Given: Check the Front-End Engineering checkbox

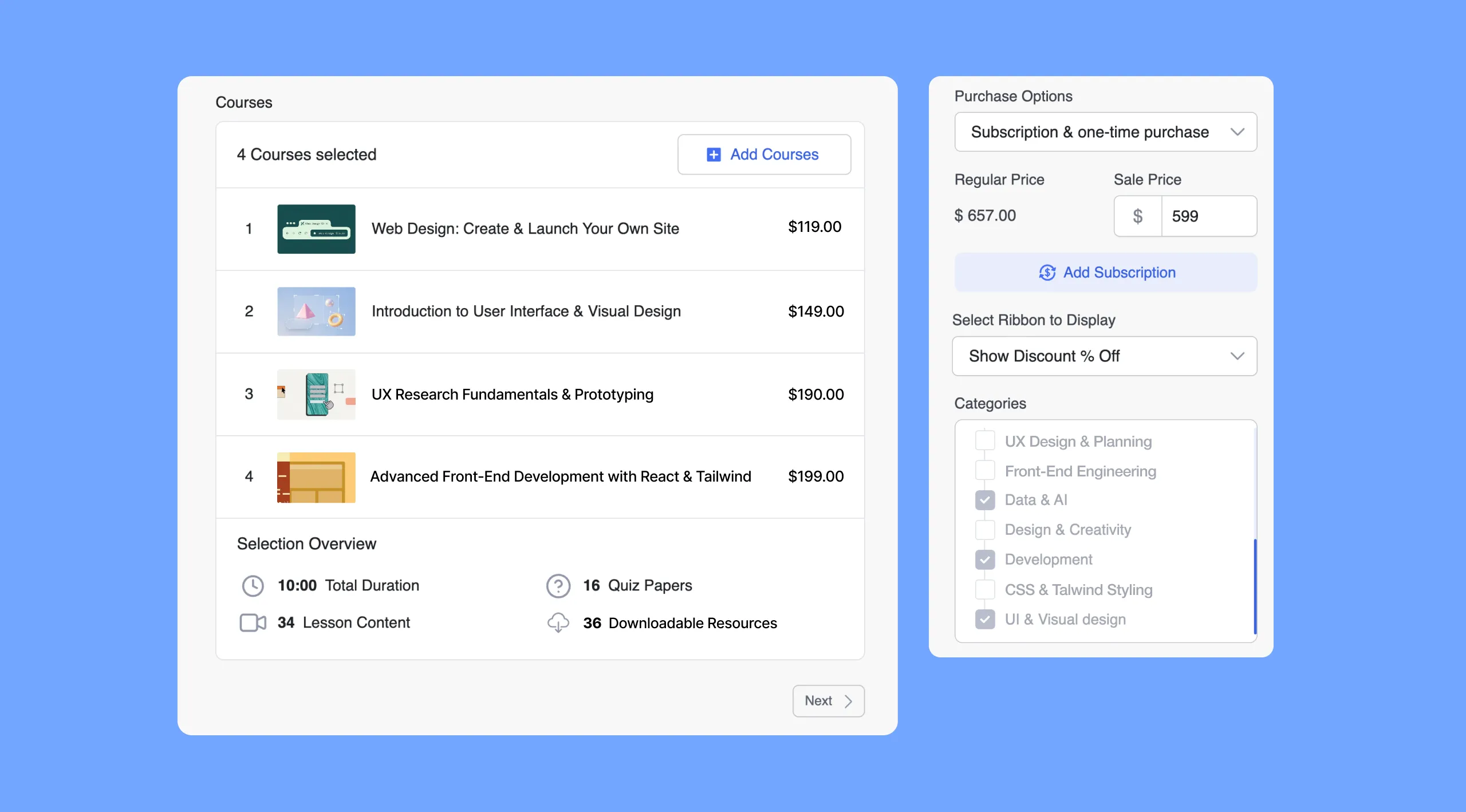Looking at the screenshot, I should (985, 471).
